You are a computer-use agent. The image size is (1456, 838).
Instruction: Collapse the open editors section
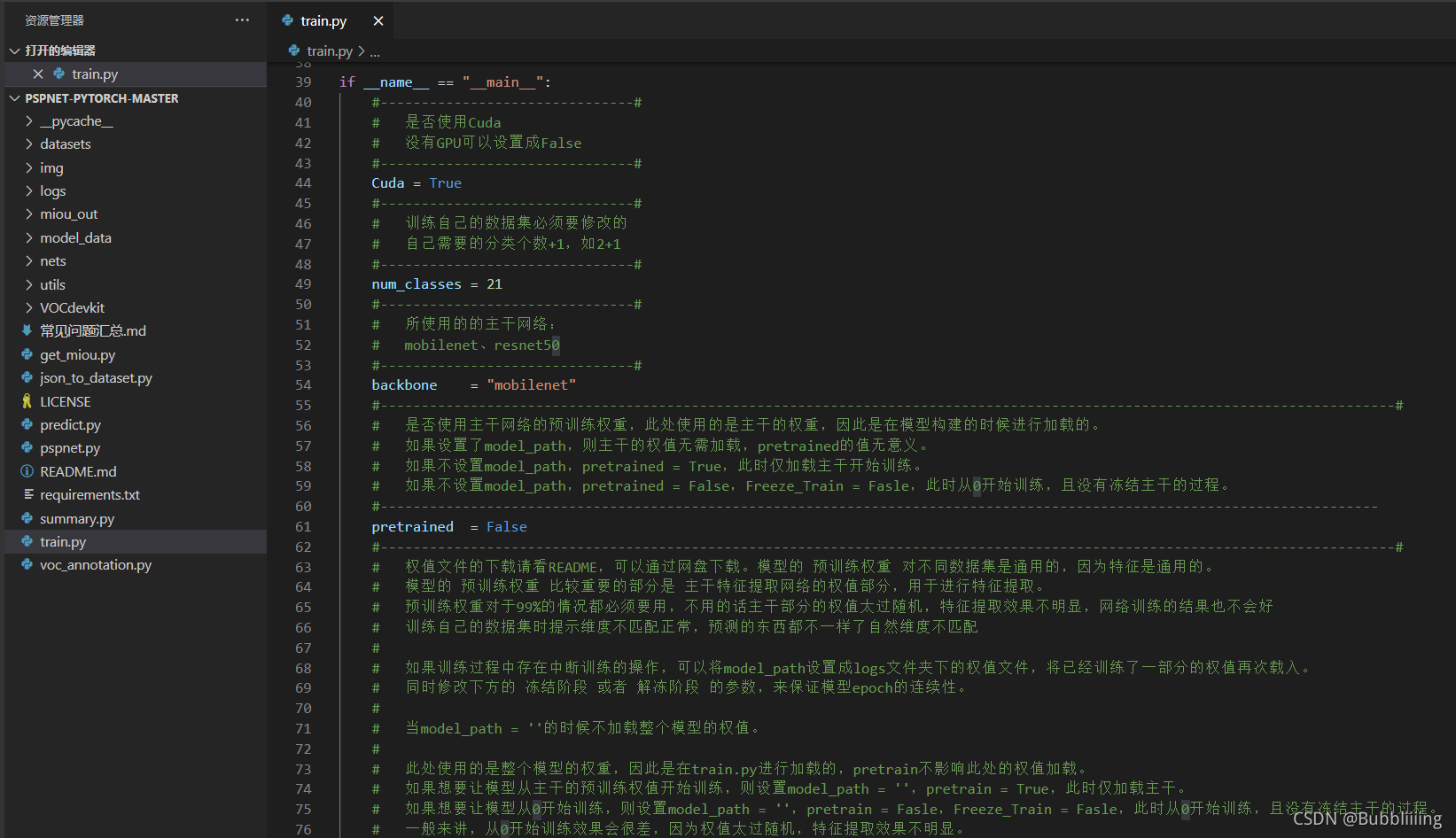[x=15, y=50]
